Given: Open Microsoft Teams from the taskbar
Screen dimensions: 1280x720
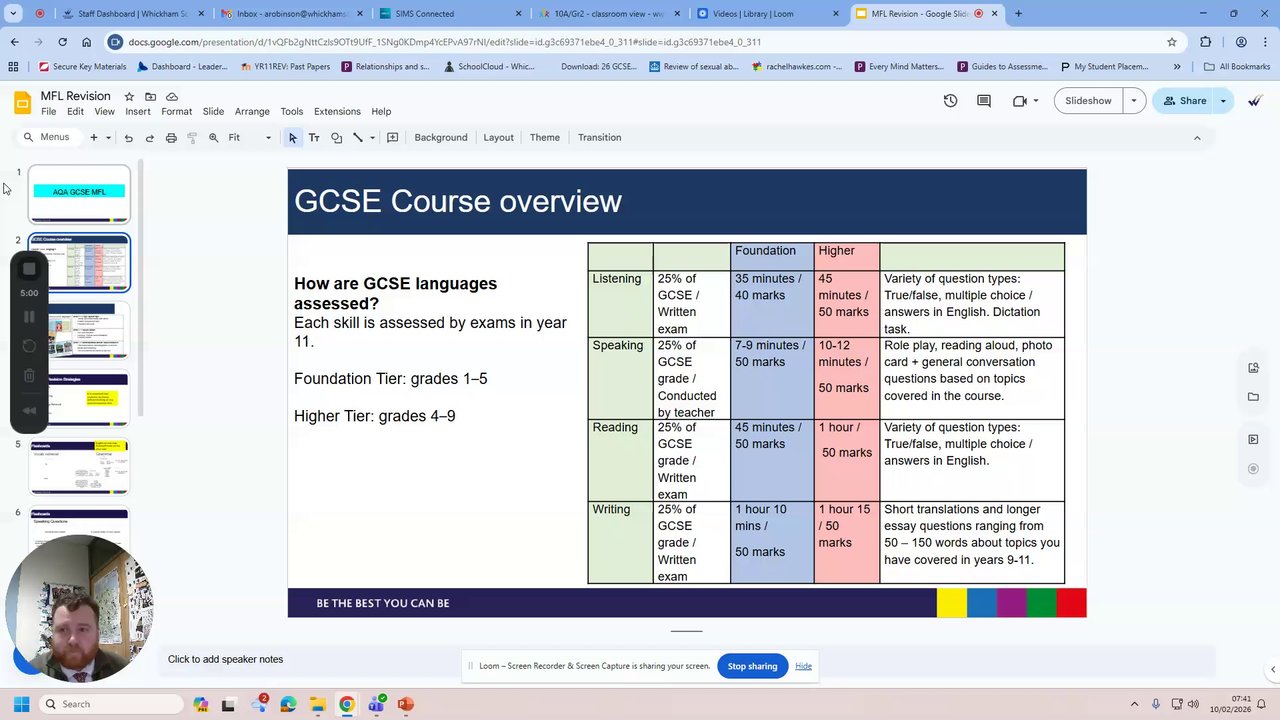Looking at the screenshot, I should pos(376,704).
